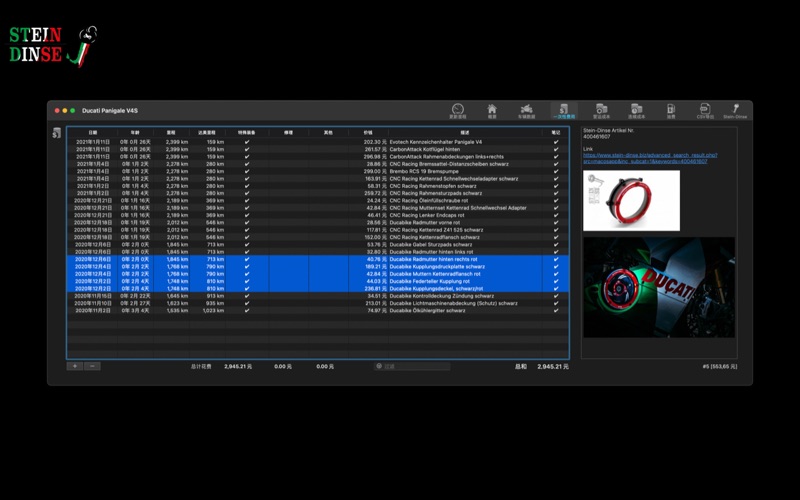Select row Ducabike Kupplungsdruckplatte schwarz

click(318, 267)
